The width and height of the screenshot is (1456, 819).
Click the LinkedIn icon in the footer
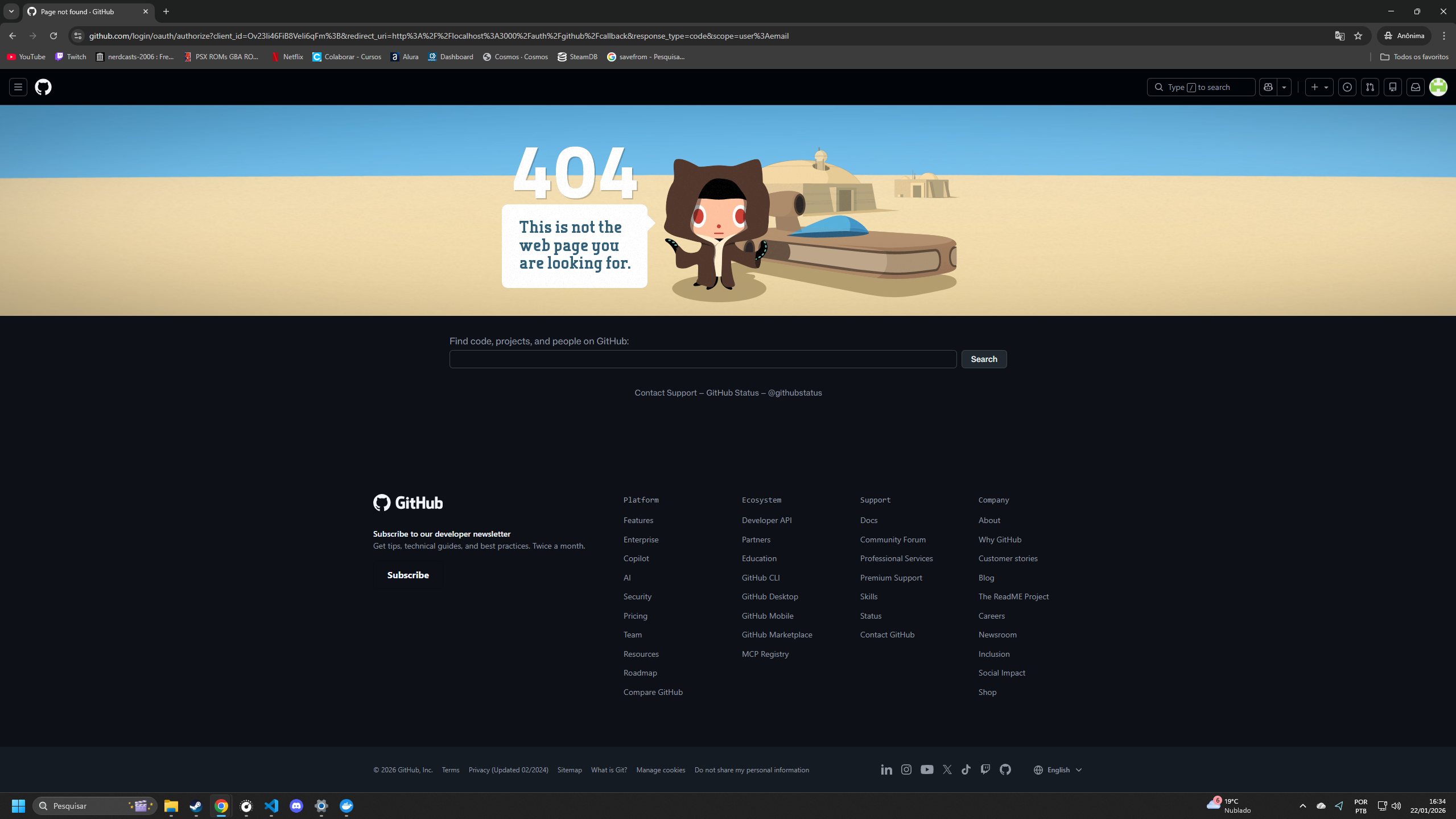click(886, 769)
